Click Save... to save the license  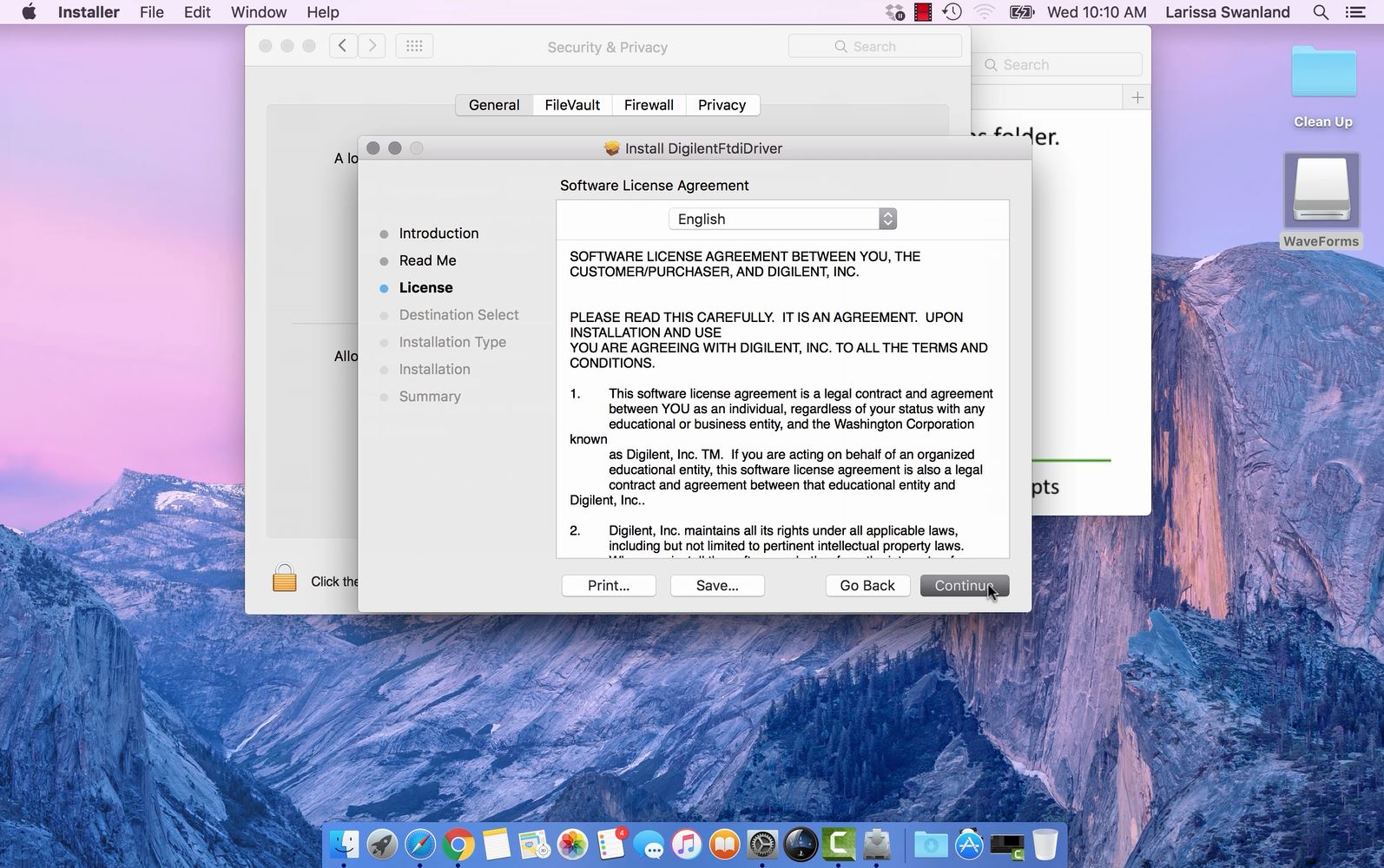click(717, 586)
